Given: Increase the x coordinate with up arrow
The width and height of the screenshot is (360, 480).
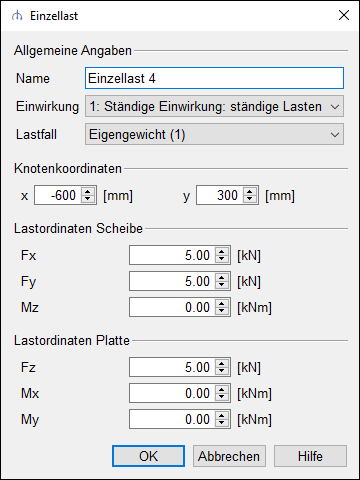Looking at the screenshot, I should 88,191.
